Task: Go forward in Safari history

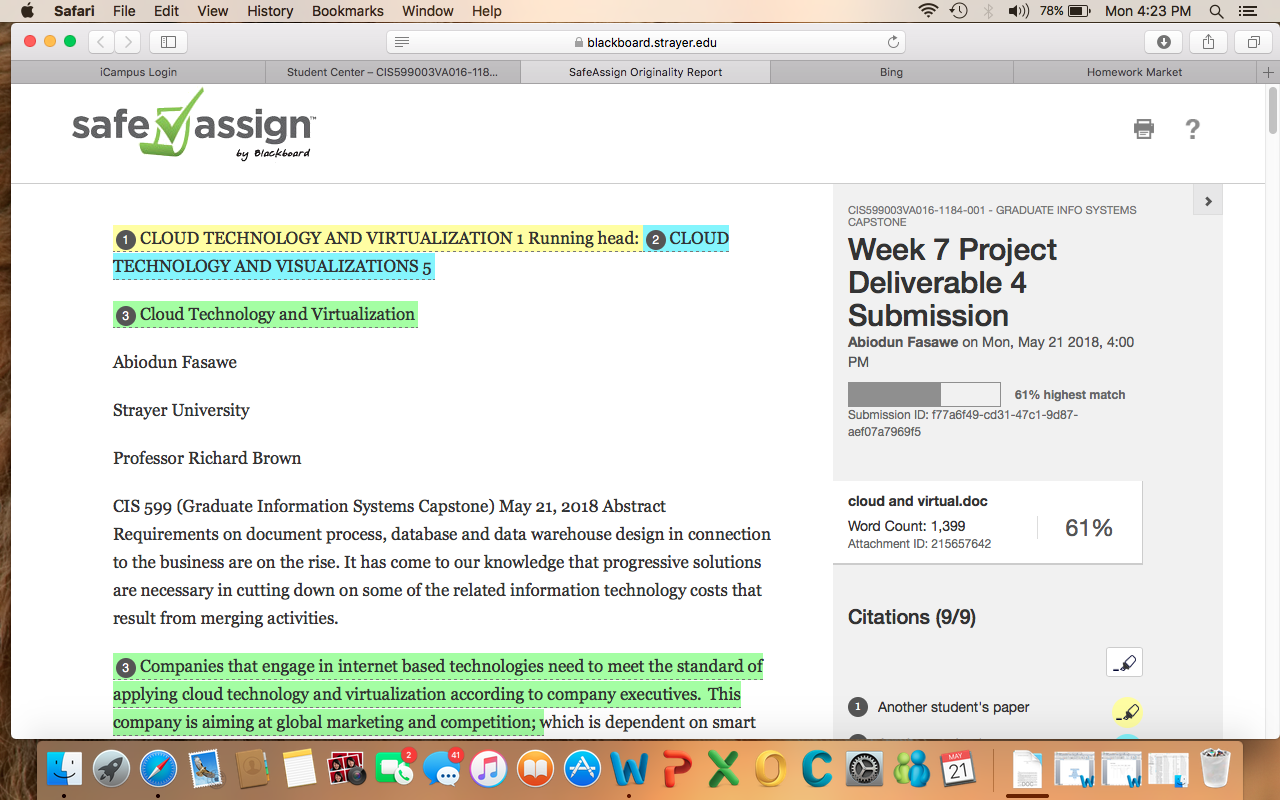Action: pos(128,42)
